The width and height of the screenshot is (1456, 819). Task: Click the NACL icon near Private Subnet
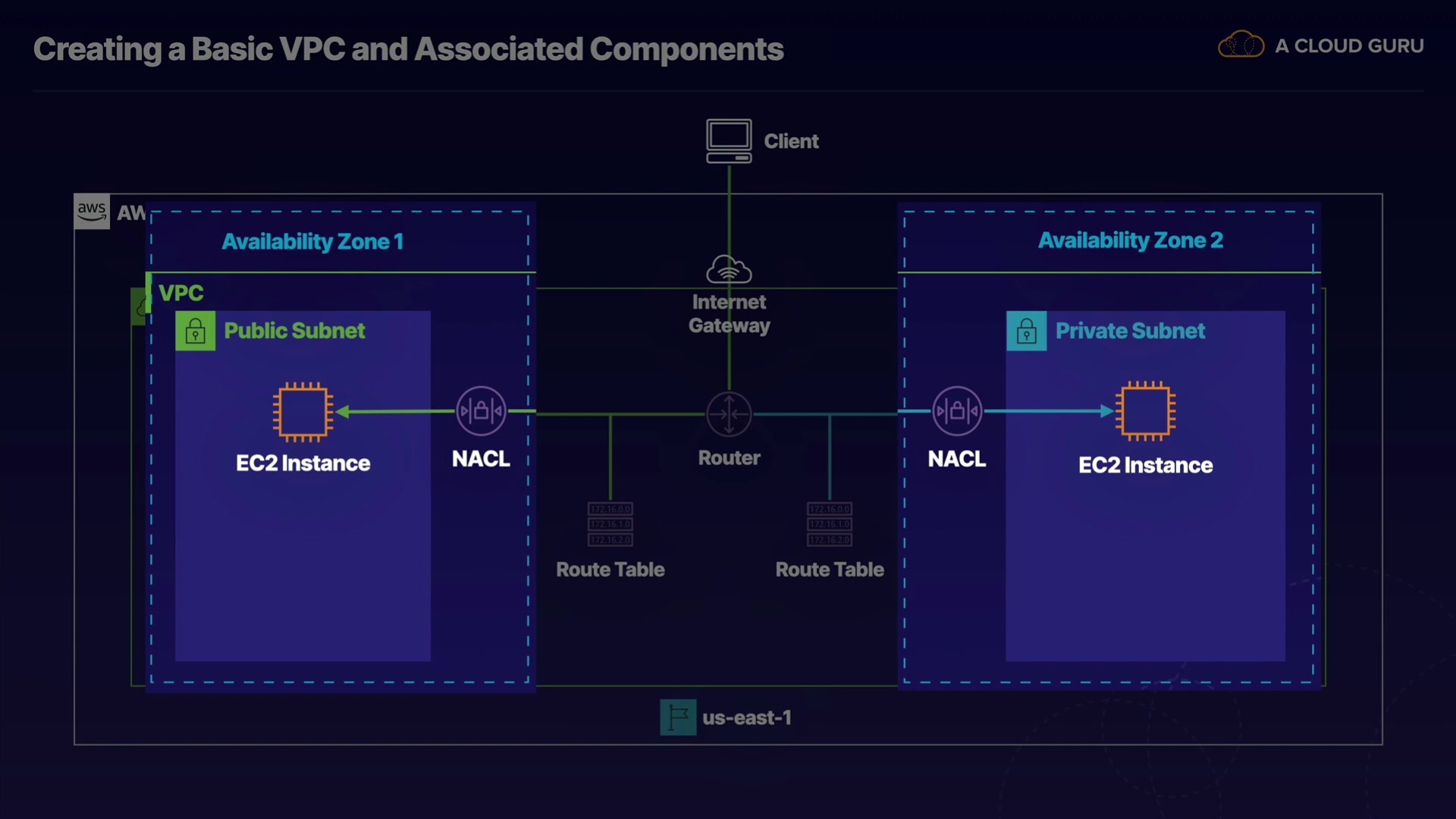click(x=957, y=411)
